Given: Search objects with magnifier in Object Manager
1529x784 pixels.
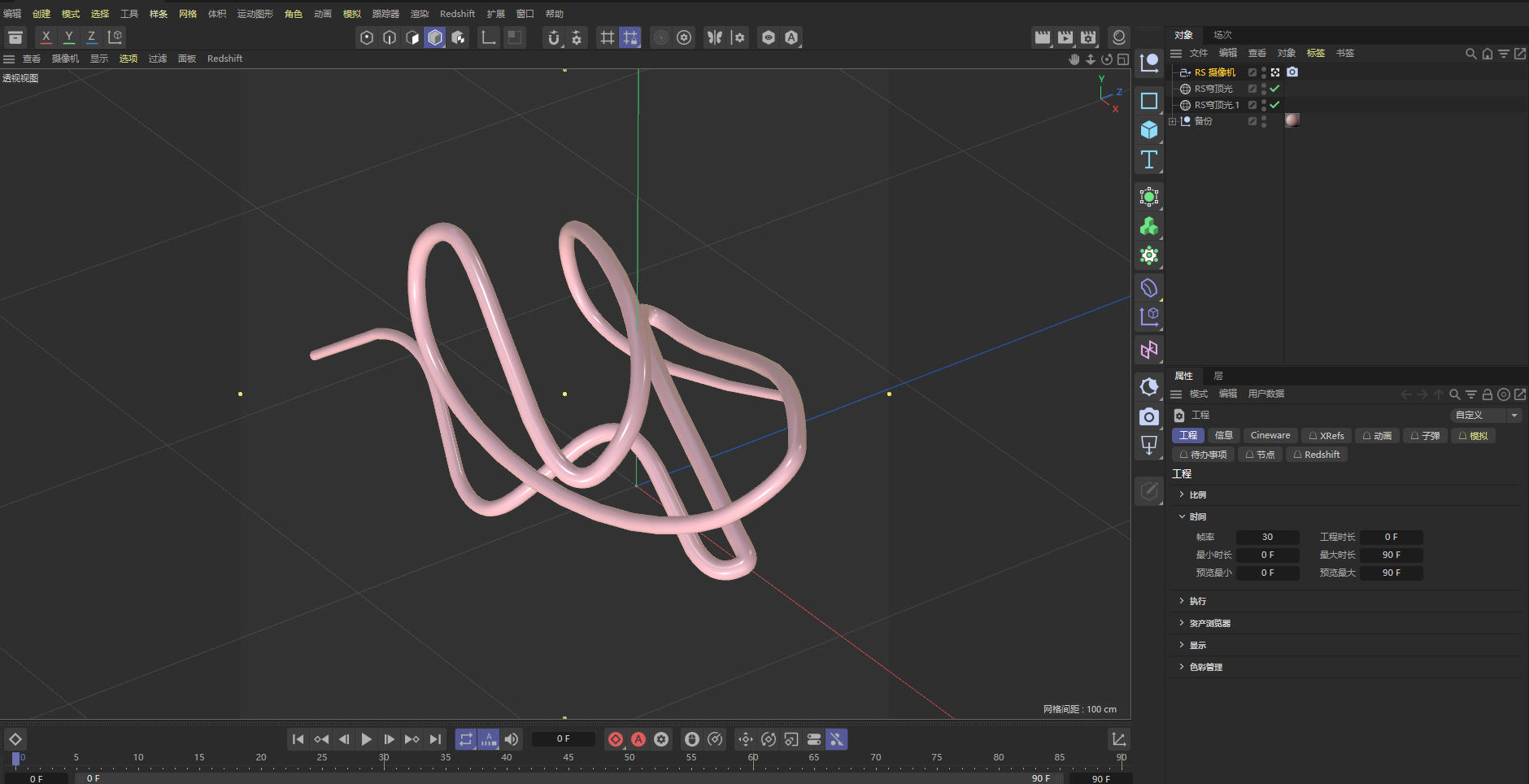Looking at the screenshot, I should 1470,54.
